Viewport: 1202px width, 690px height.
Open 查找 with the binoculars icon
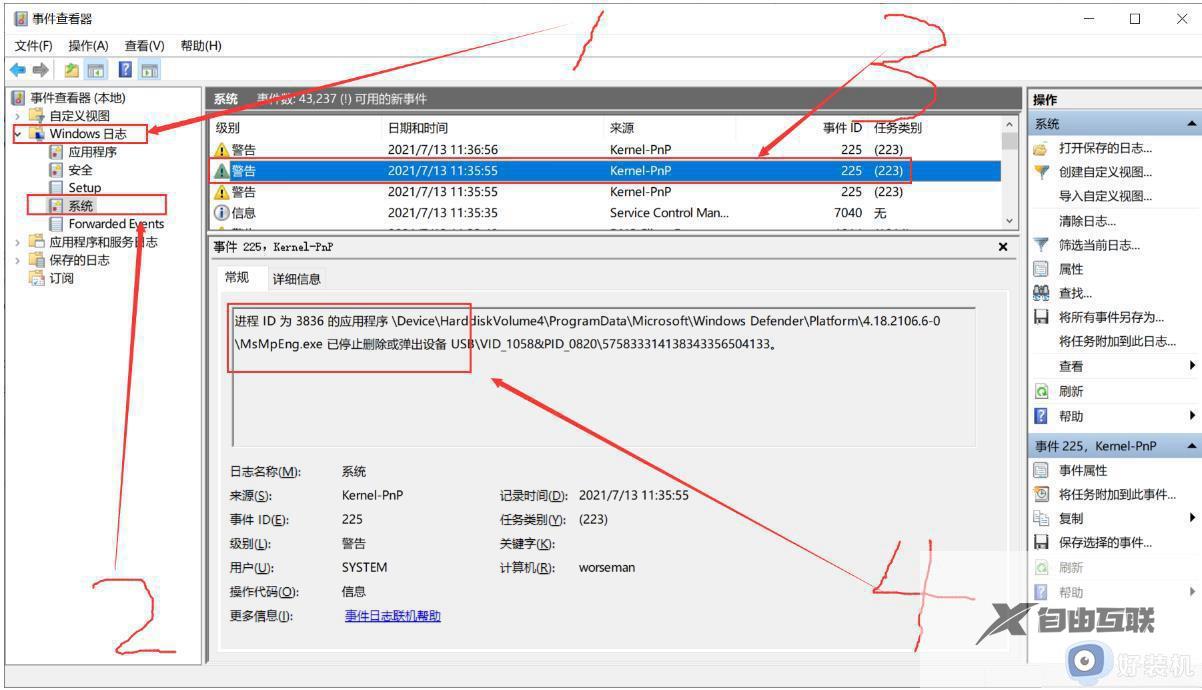1041,290
